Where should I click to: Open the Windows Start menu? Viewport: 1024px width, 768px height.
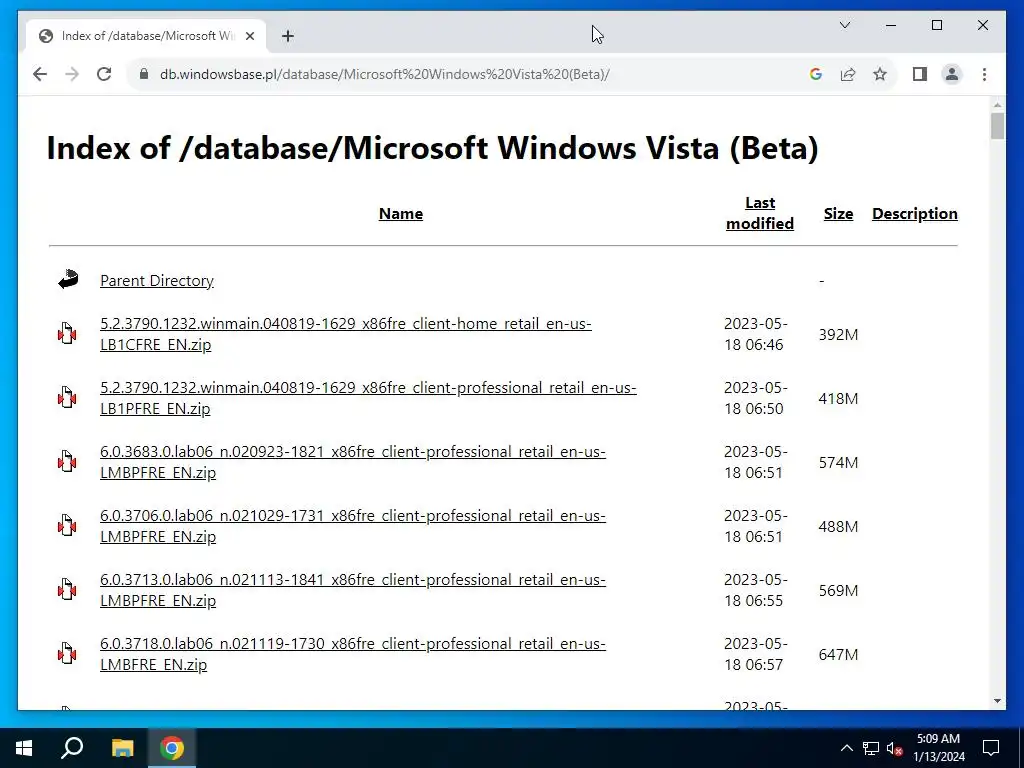pos(24,748)
